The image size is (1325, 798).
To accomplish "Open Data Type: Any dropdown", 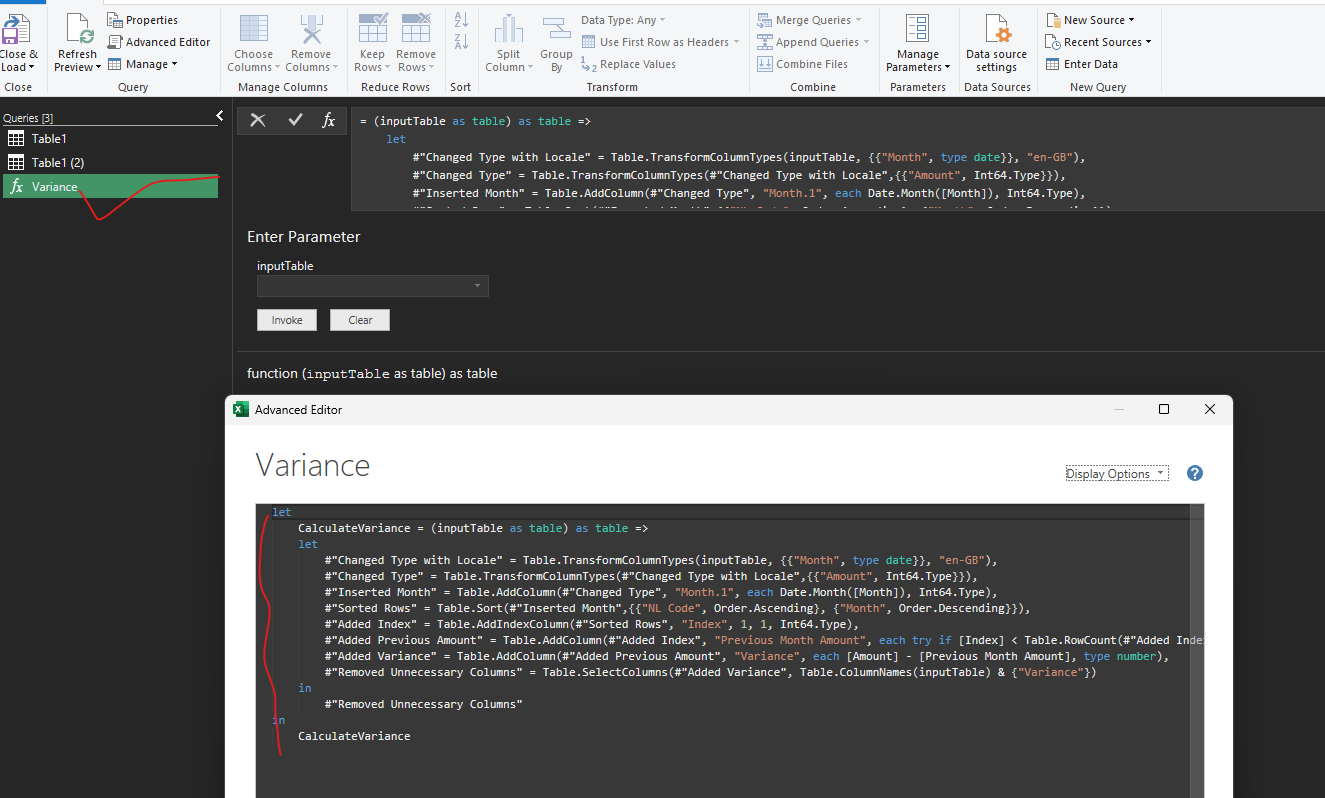I will click(x=623, y=20).
